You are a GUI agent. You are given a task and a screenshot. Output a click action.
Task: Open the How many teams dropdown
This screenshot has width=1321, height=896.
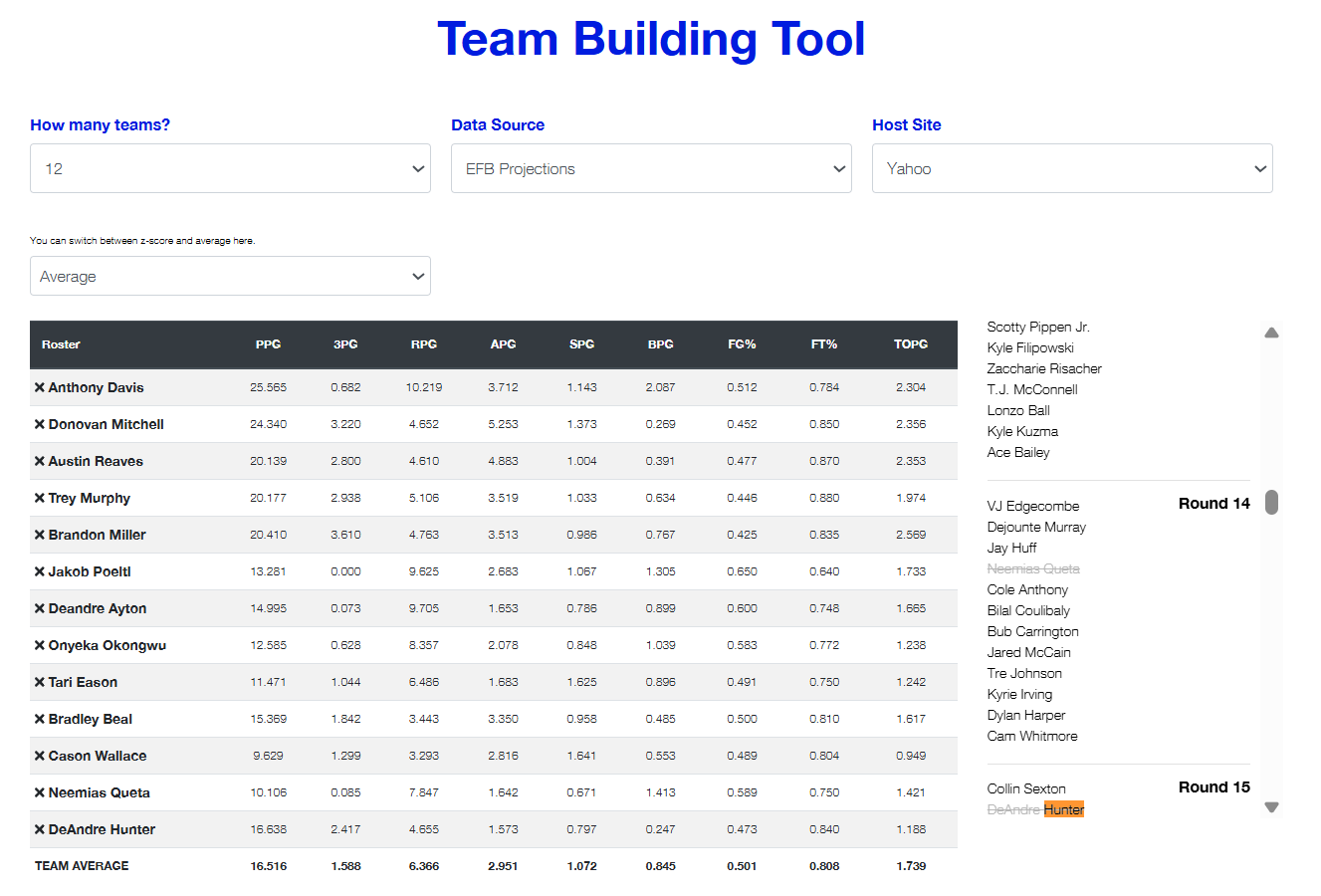pyautogui.click(x=230, y=168)
